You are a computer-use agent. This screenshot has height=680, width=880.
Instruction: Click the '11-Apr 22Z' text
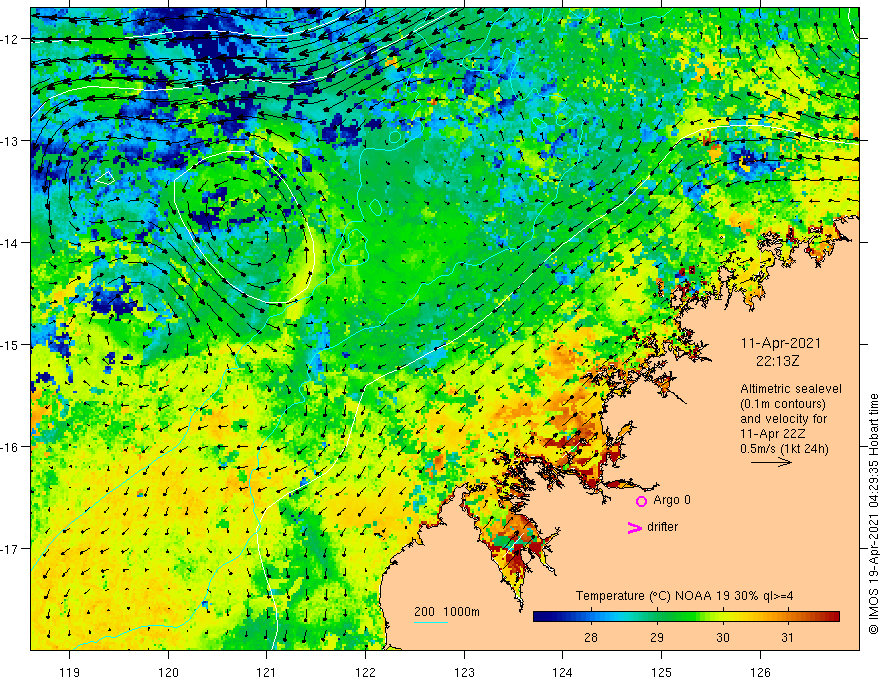772,434
